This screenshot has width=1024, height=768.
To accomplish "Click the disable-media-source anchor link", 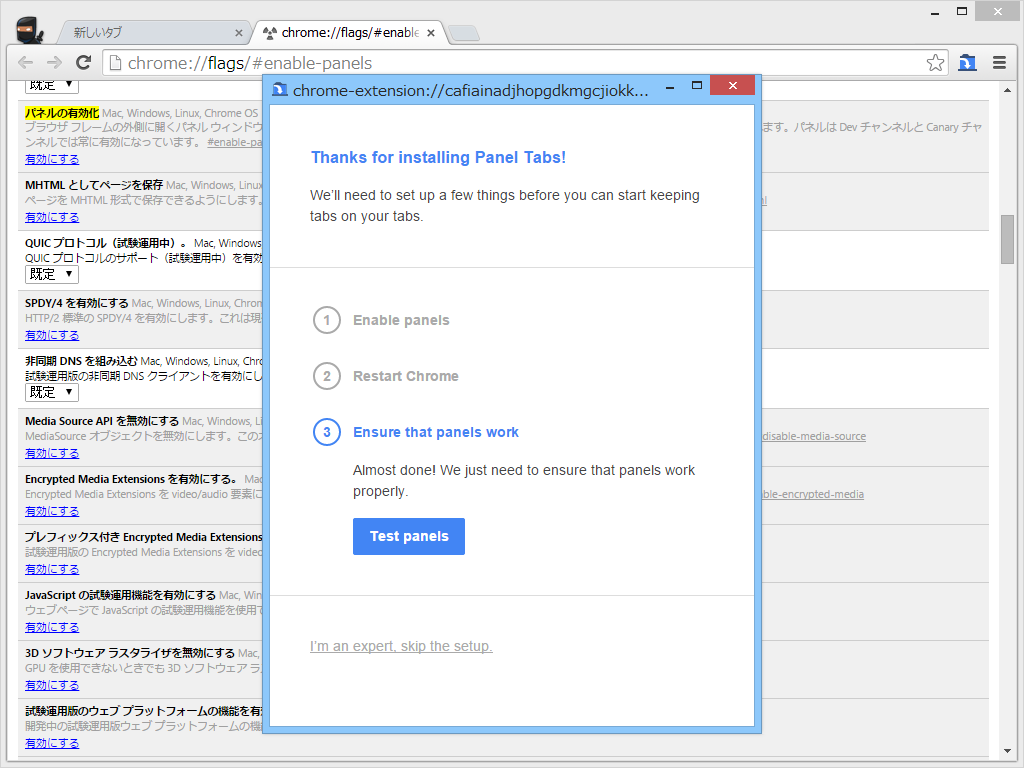I will click(814, 436).
